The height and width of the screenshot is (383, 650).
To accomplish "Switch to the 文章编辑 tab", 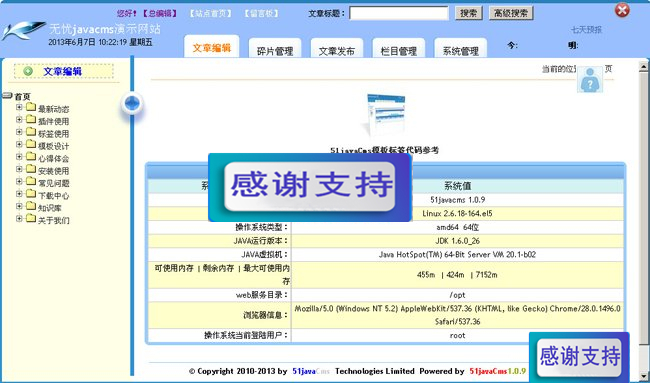I will pyautogui.click(x=211, y=47).
